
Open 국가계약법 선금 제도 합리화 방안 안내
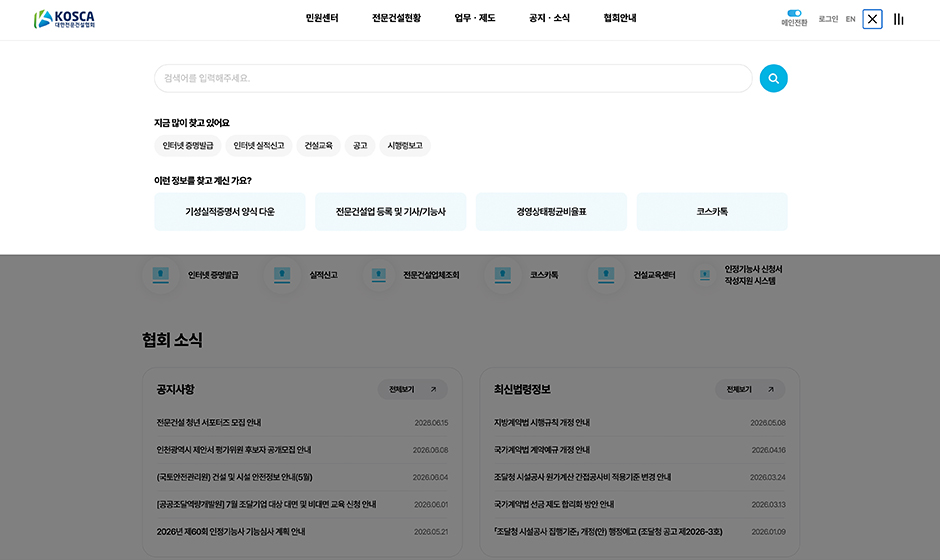click(554, 504)
